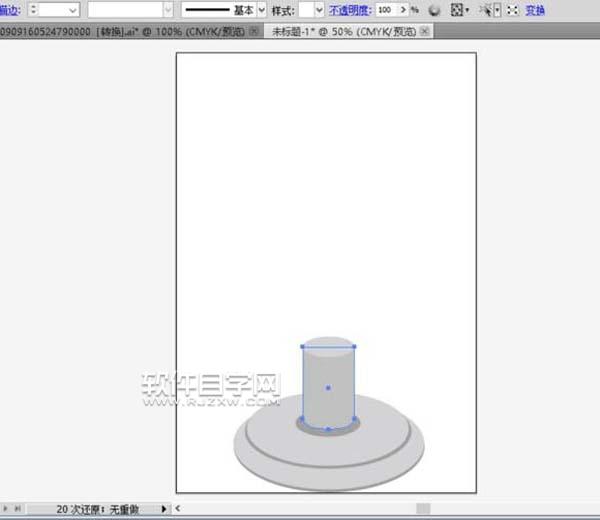Viewport: 600px width, 520px height.
Task: Click the recolor artwork globe icon
Action: (x=435, y=9)
